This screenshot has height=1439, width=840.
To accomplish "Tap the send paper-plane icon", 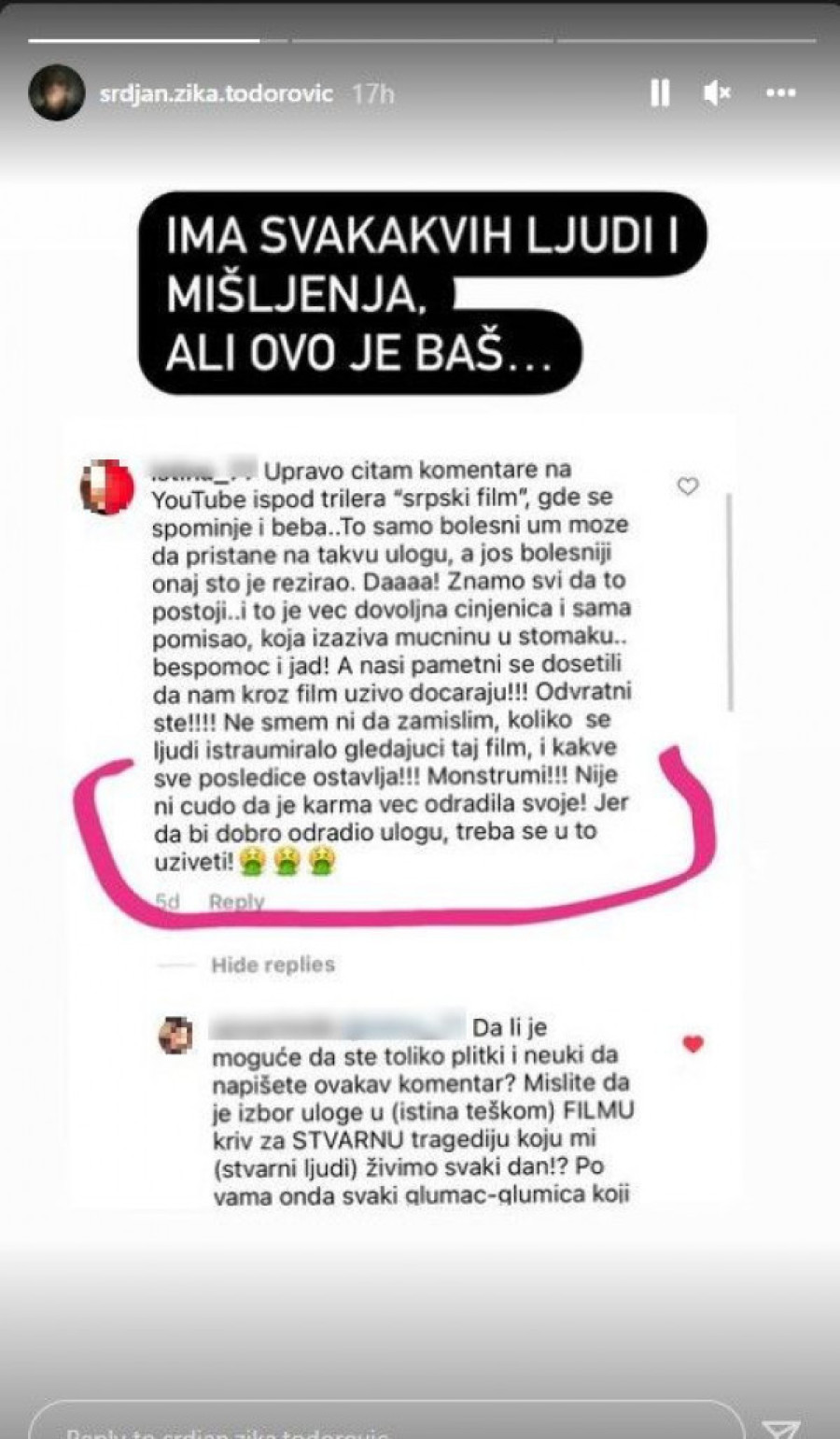I will tap(780, 1428).
